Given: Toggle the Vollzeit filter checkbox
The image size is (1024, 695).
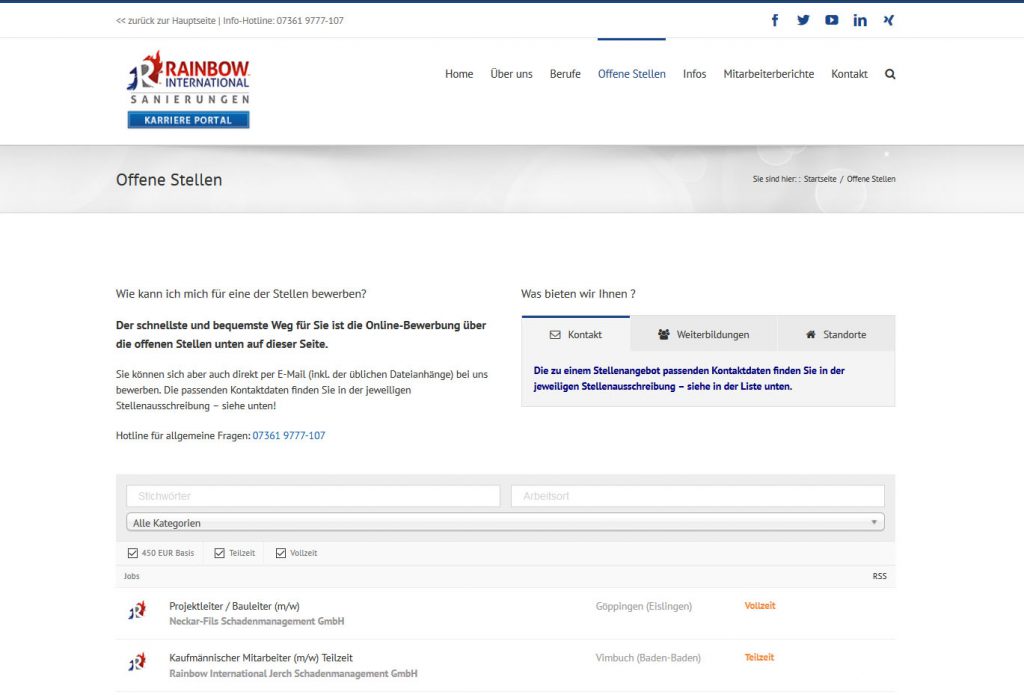Looking at the screenshot, I should tap(281, 553).
